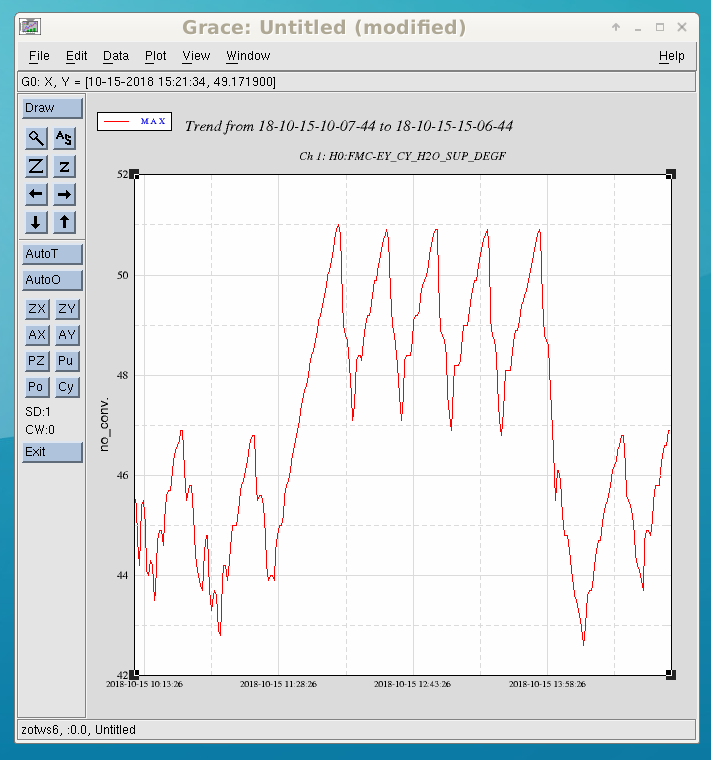Click the y-axis tick label 50

point(123,275)
